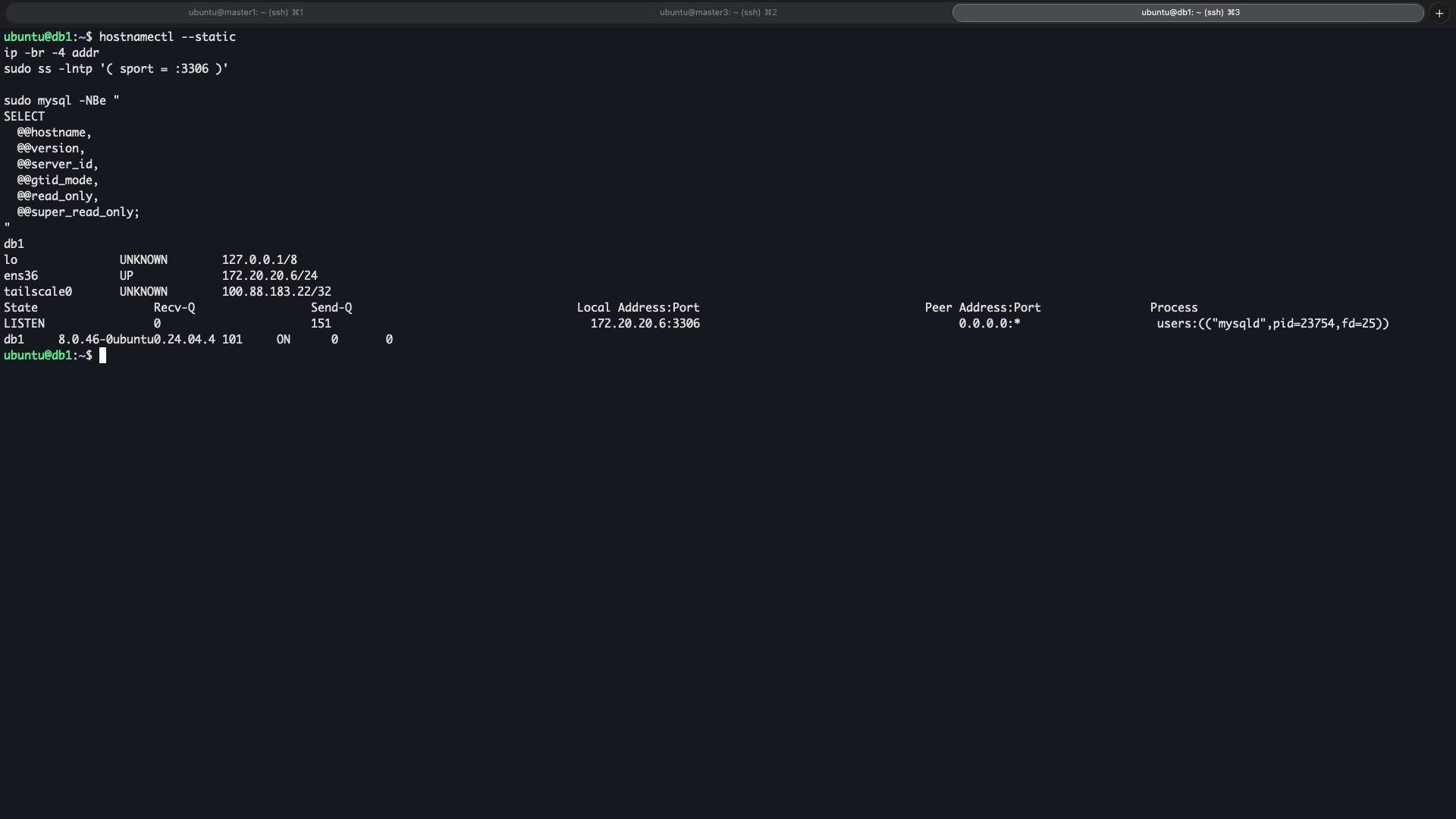The image size is (1456, 819).
Task: Click the '@@hostname,' line
Action: [54, 133]
